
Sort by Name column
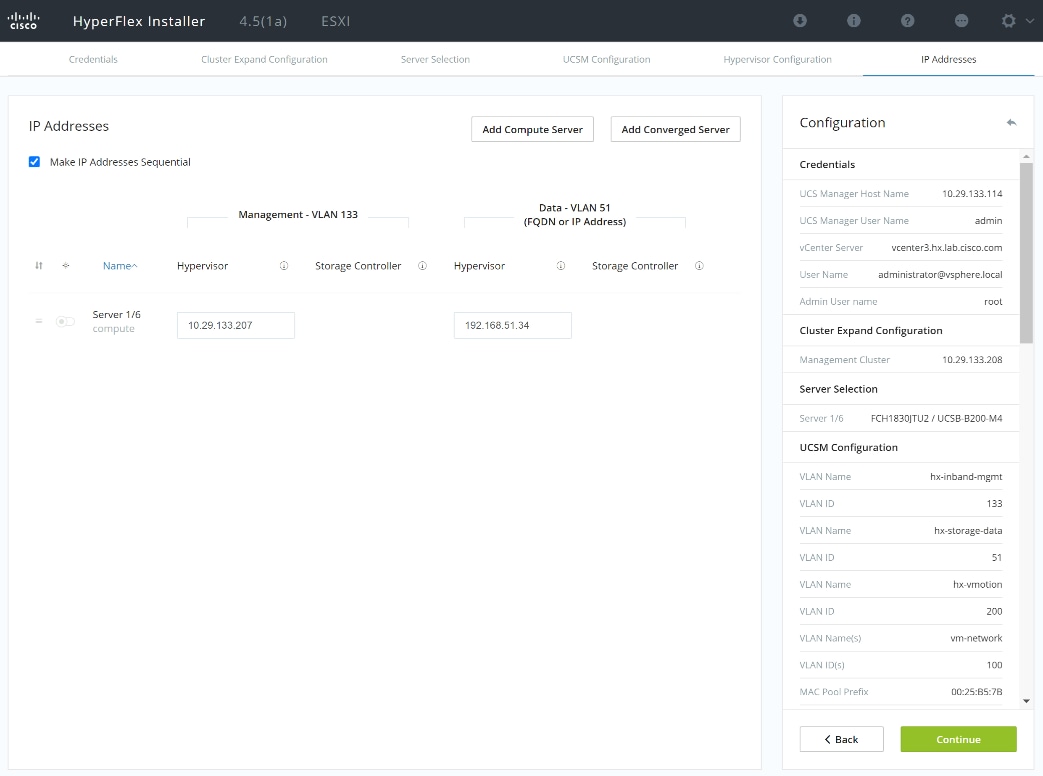(x=120, y=266)
